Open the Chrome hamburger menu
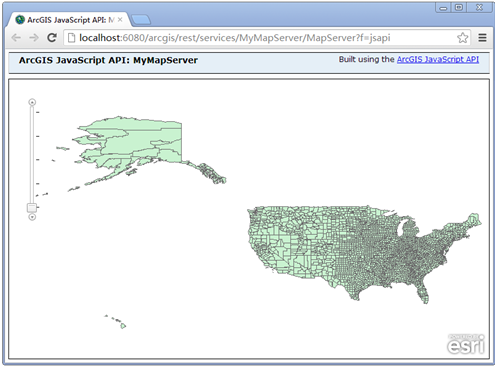This screenshot has width=495, height=366. (482, 38)
